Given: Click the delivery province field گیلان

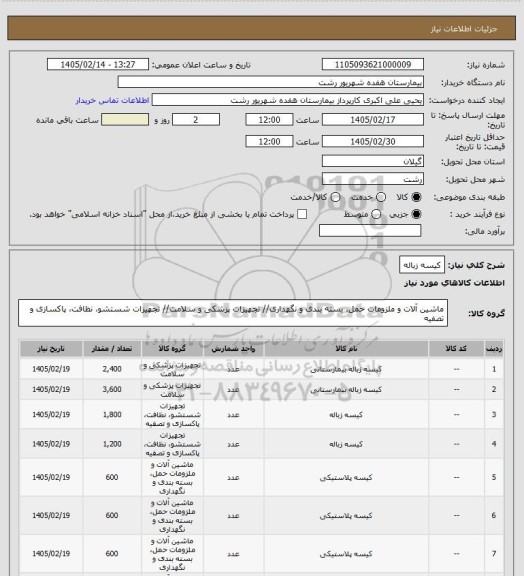Looking at the screenshot, I should click(373, 161).
